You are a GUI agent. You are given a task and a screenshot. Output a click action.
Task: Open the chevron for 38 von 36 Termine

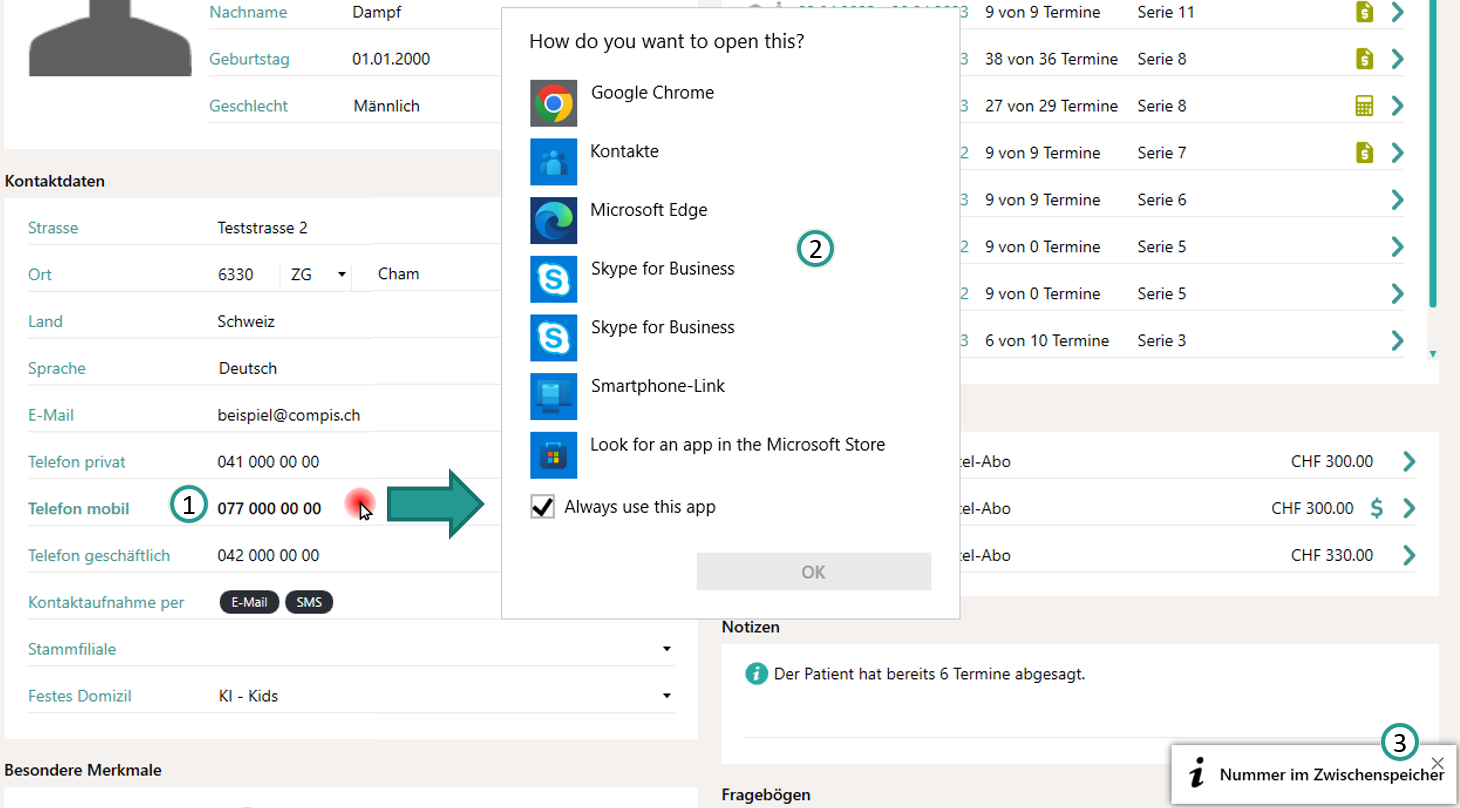tap(1398, 59)
